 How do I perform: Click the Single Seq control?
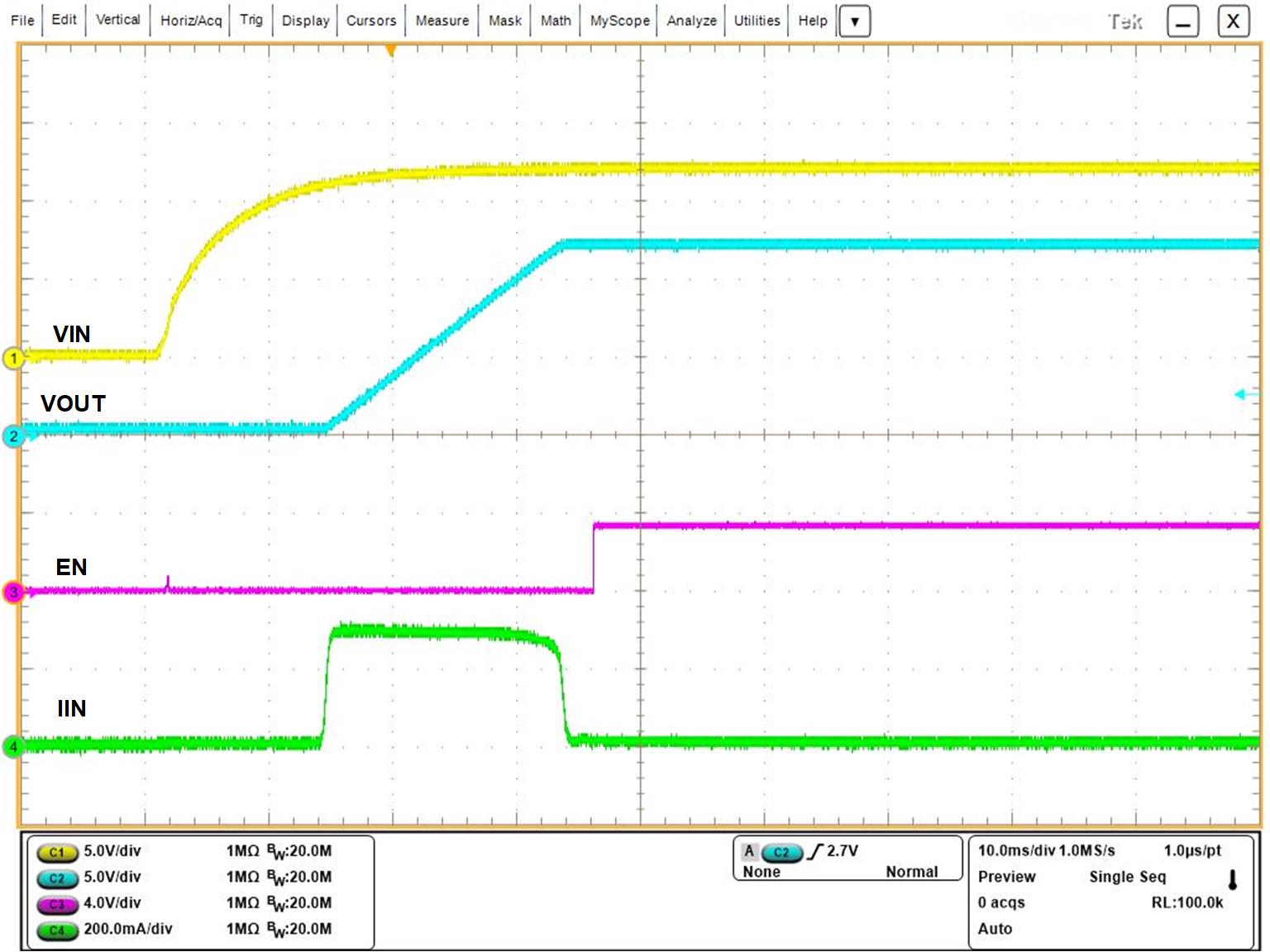(x=1127, y=876)
